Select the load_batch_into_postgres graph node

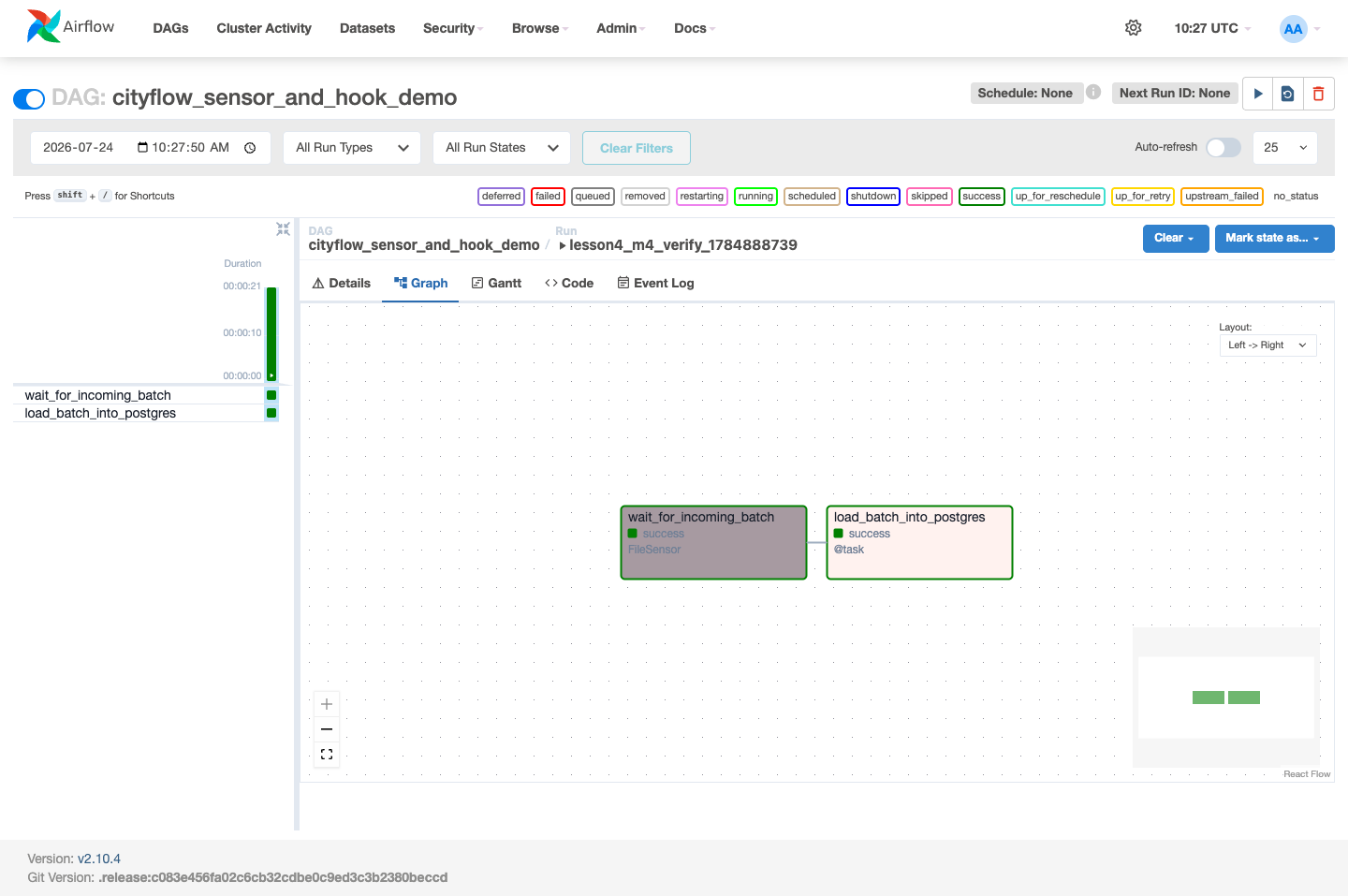[919, 542]
